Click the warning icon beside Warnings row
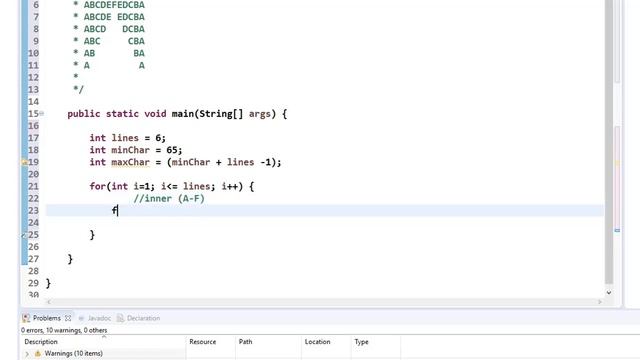 click(38, 353)
